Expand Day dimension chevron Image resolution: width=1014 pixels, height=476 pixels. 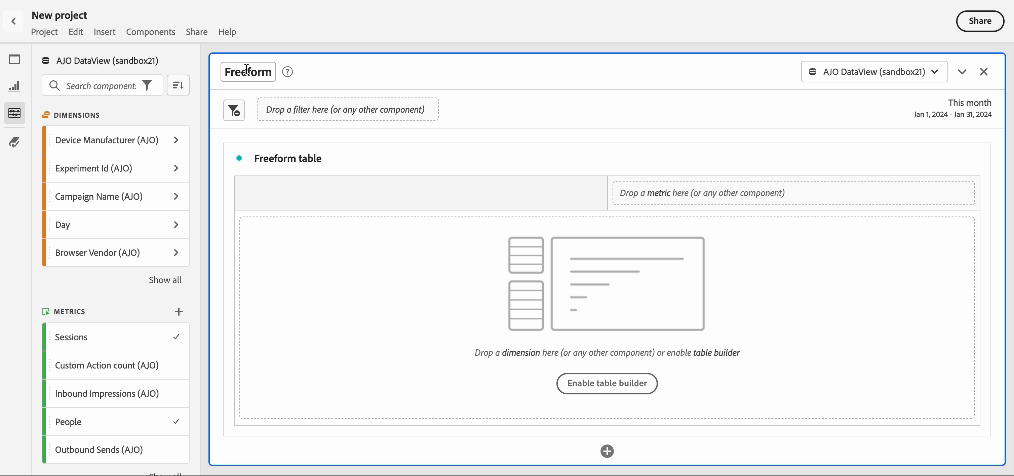(x=176, y=225)
